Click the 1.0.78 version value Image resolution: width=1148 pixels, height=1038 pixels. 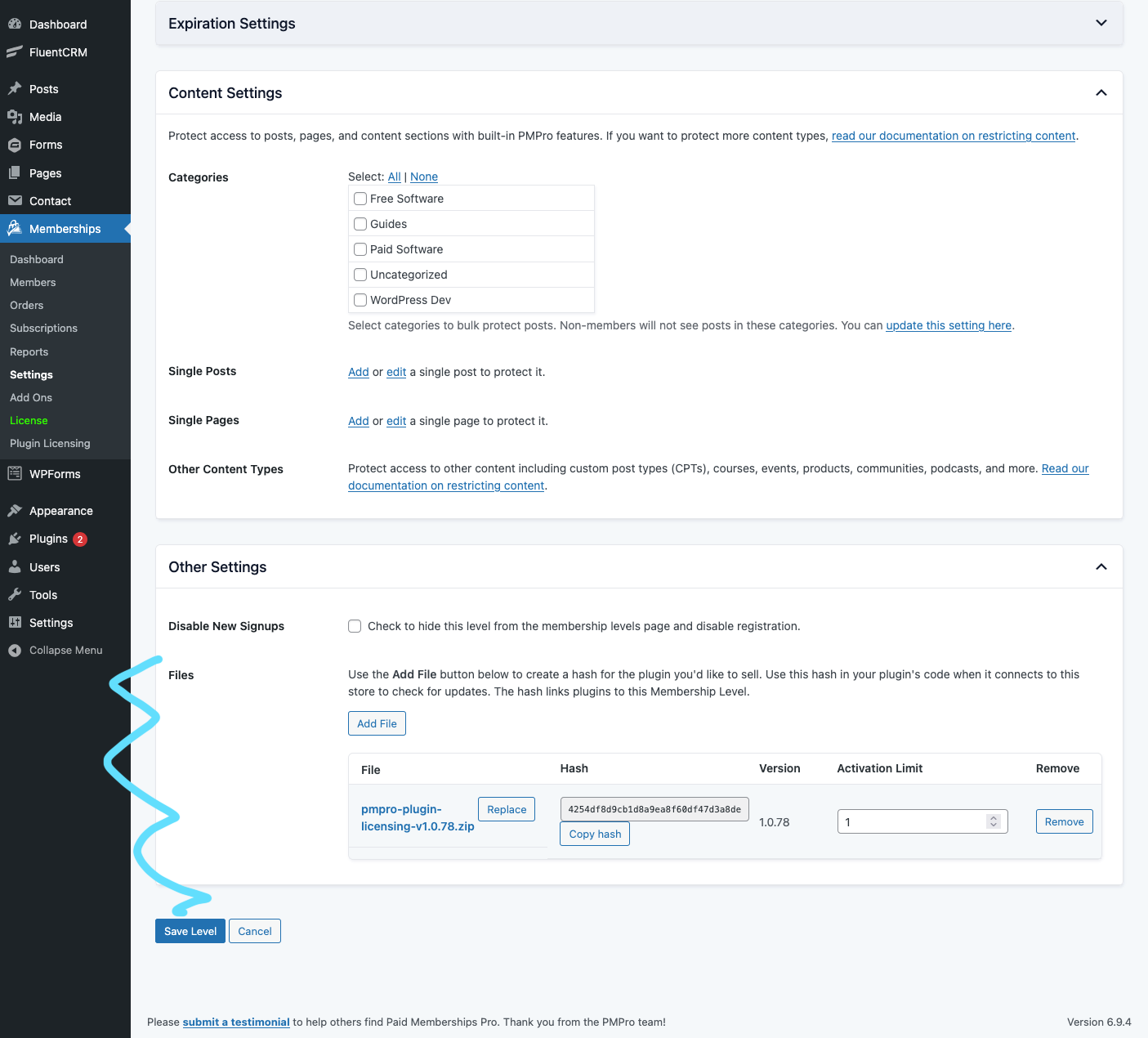[775, 822]
